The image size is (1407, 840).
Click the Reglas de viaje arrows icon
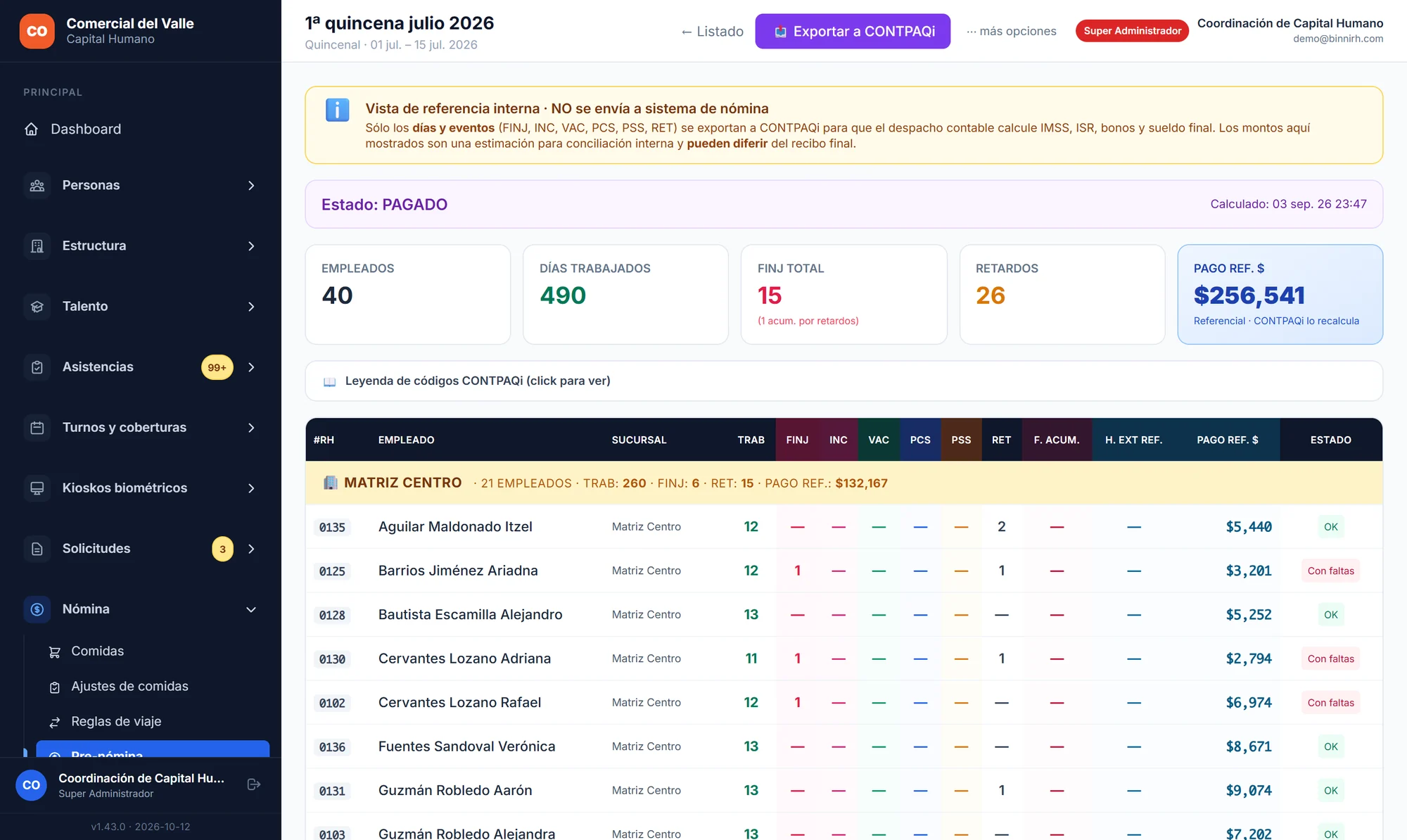click(54, 722)
